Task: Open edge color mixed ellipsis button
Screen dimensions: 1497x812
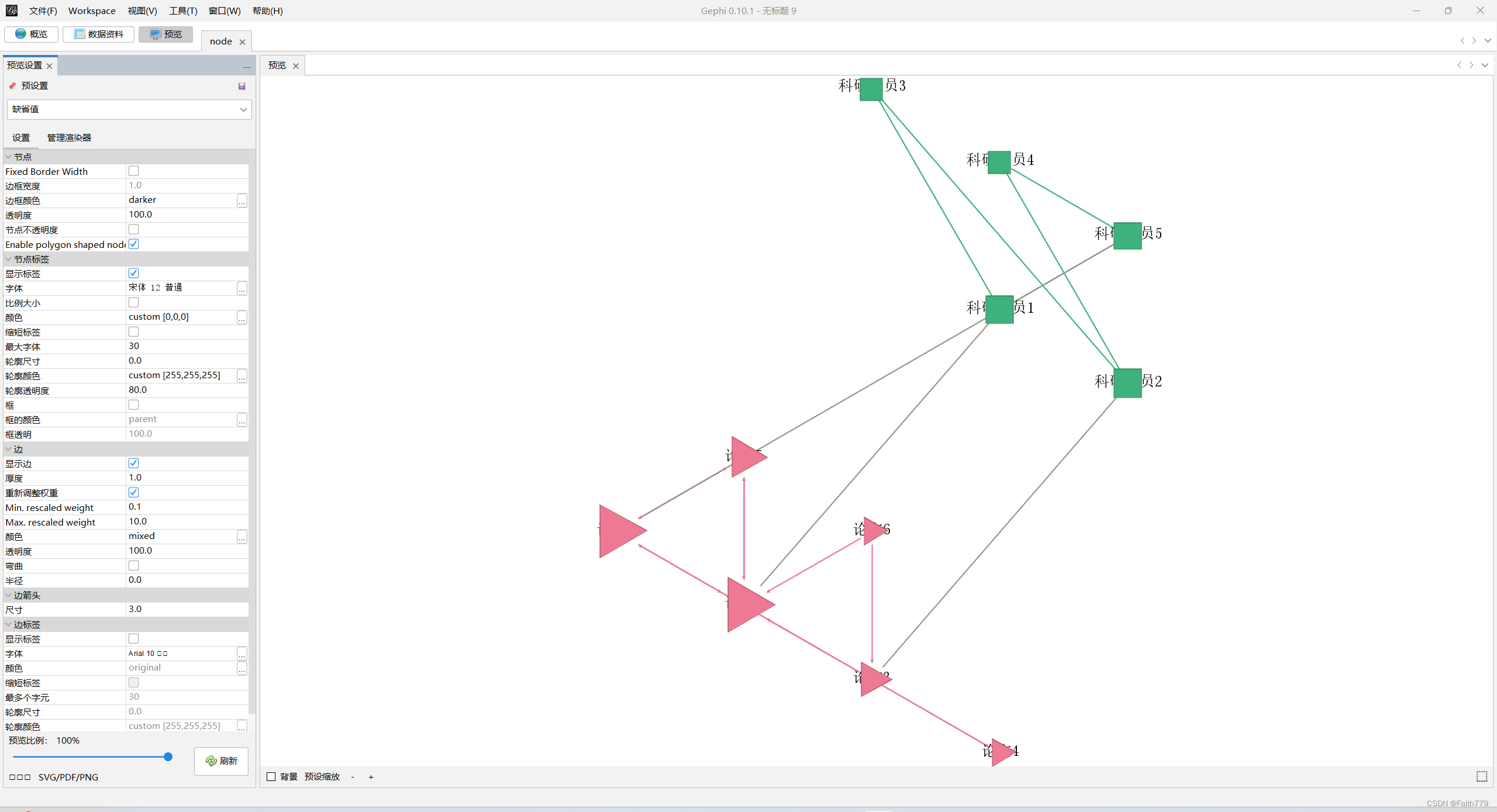Action: (x=242, y=537)
